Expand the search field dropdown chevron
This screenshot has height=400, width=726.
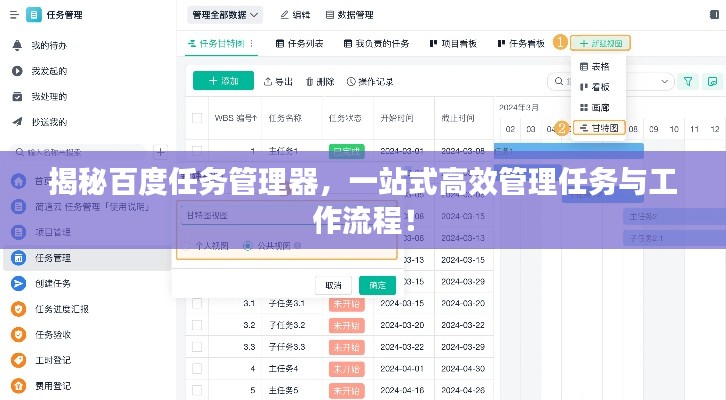pyautogui.click(x=664, y=81)
